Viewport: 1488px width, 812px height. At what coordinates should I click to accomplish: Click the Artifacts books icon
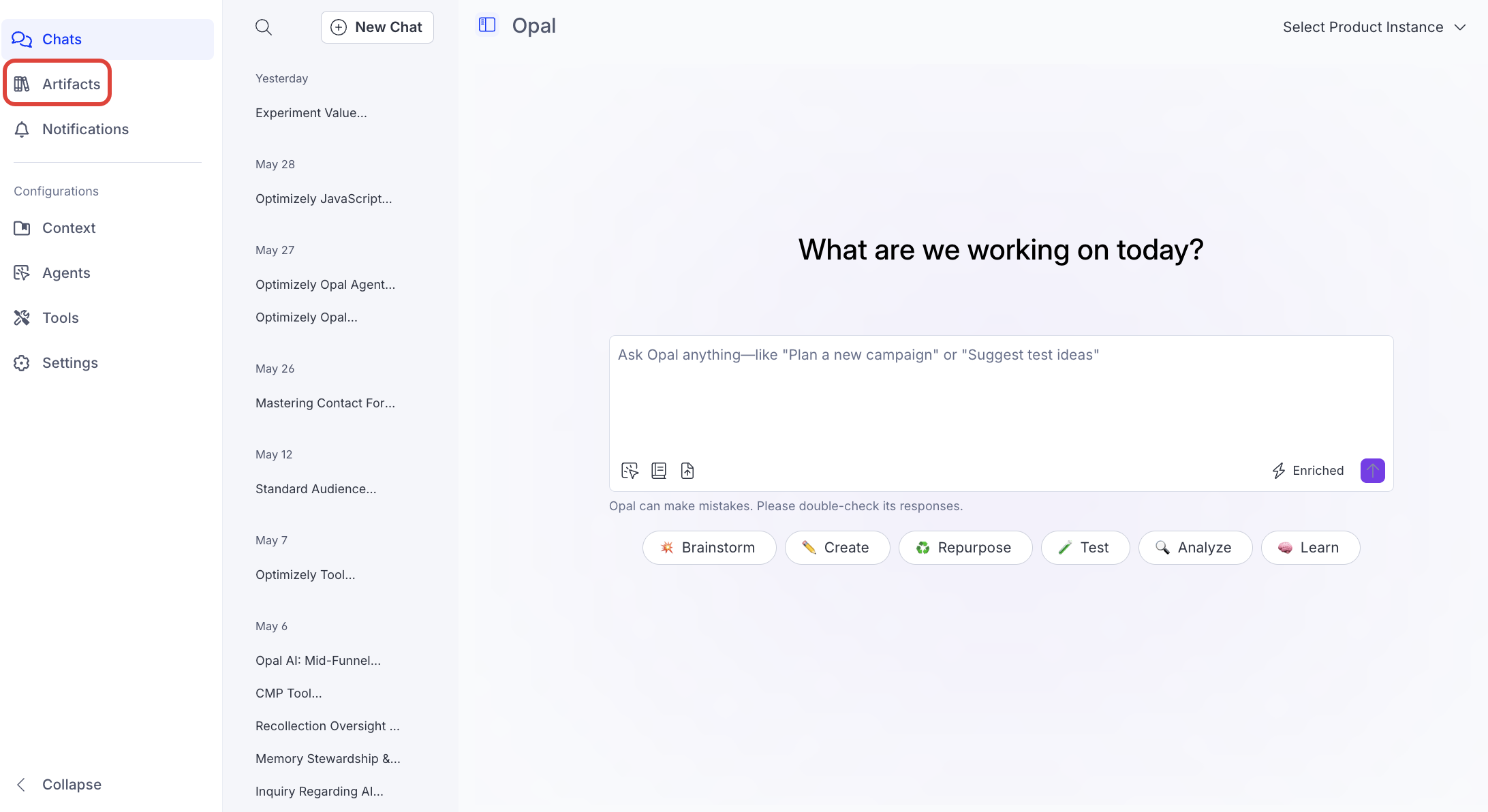[22, 84]
